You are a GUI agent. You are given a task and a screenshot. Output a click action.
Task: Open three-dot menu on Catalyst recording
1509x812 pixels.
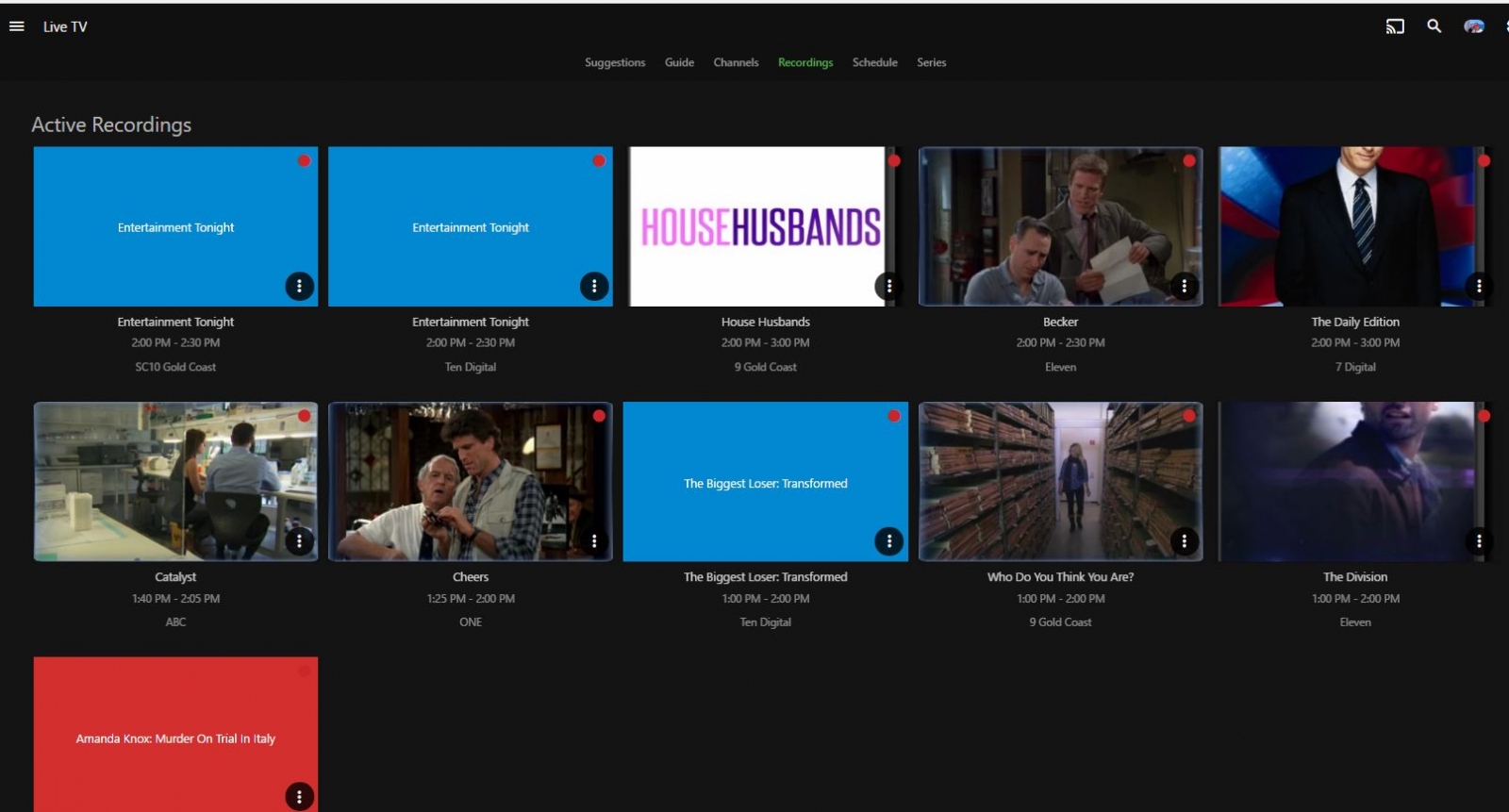pos(299,541)
